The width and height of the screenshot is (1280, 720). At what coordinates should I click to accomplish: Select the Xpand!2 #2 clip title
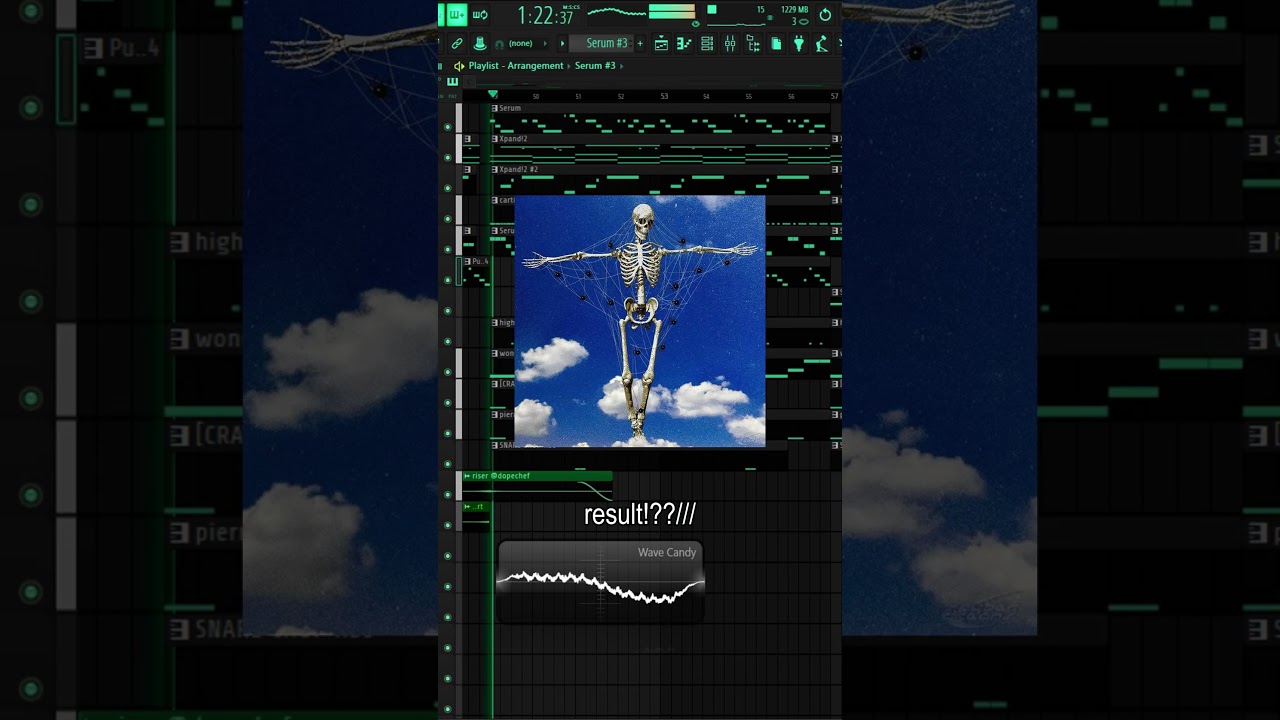pyautogui.click(x=519, y=170)
